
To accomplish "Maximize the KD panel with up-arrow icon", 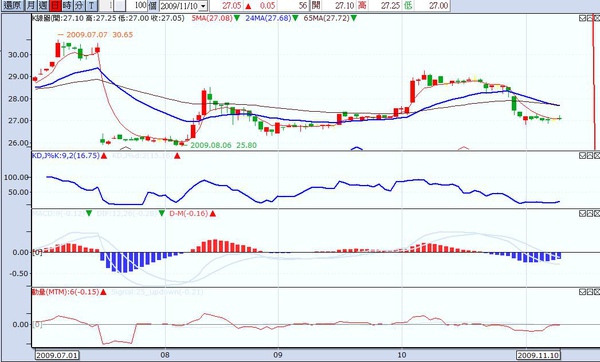I will [x=590, y=155].
